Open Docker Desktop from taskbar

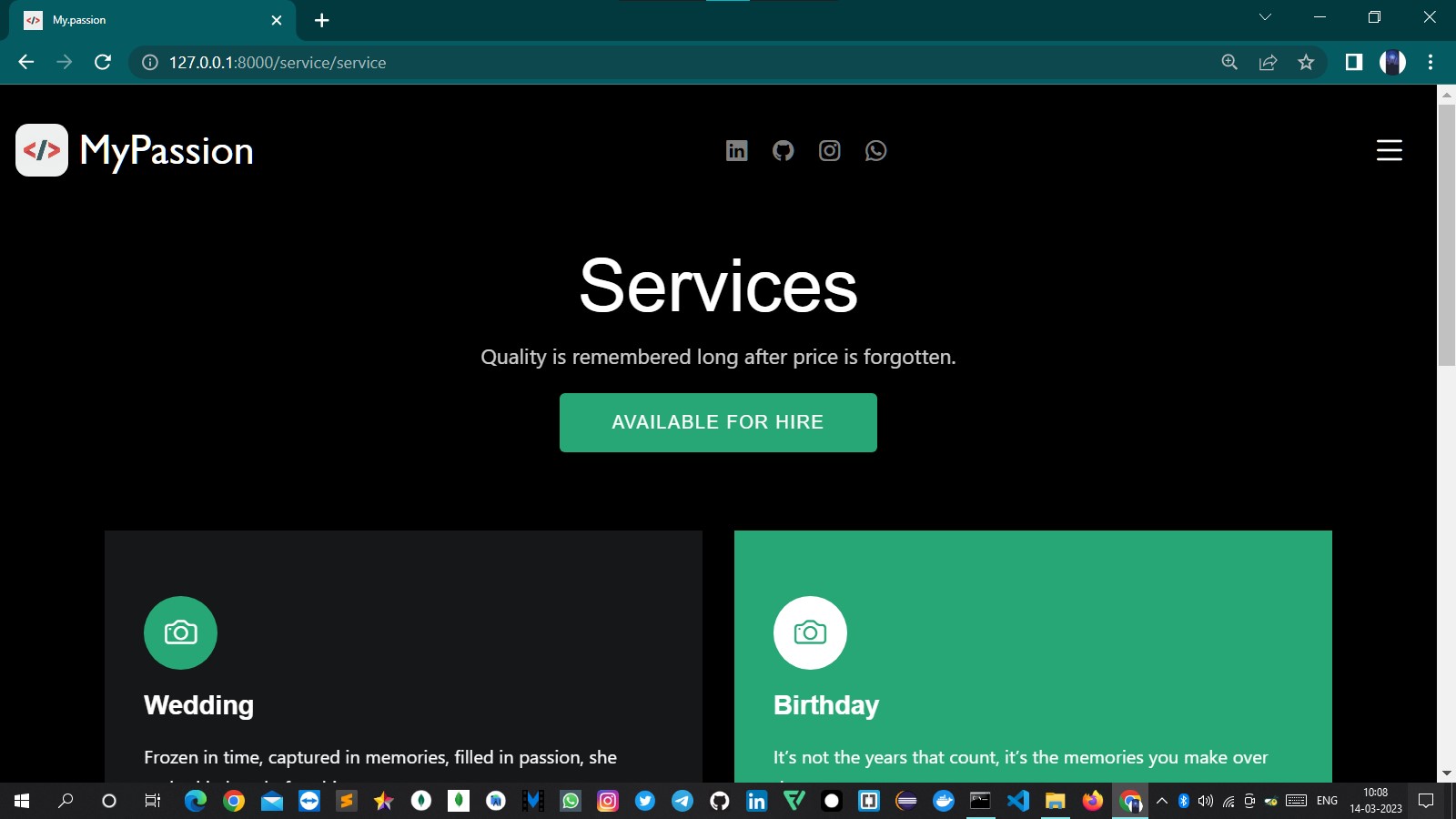(944, 801)
